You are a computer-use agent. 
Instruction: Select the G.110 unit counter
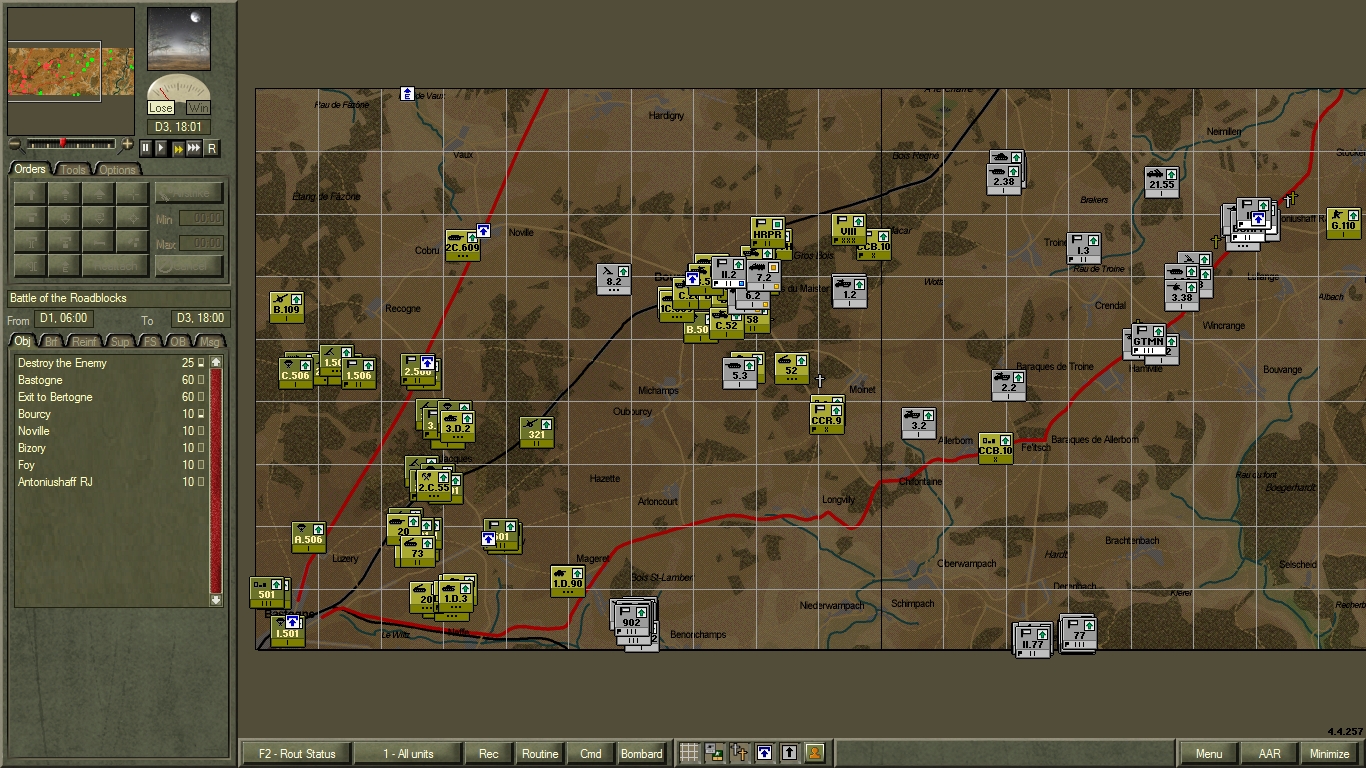click(x=1343, y=223)
